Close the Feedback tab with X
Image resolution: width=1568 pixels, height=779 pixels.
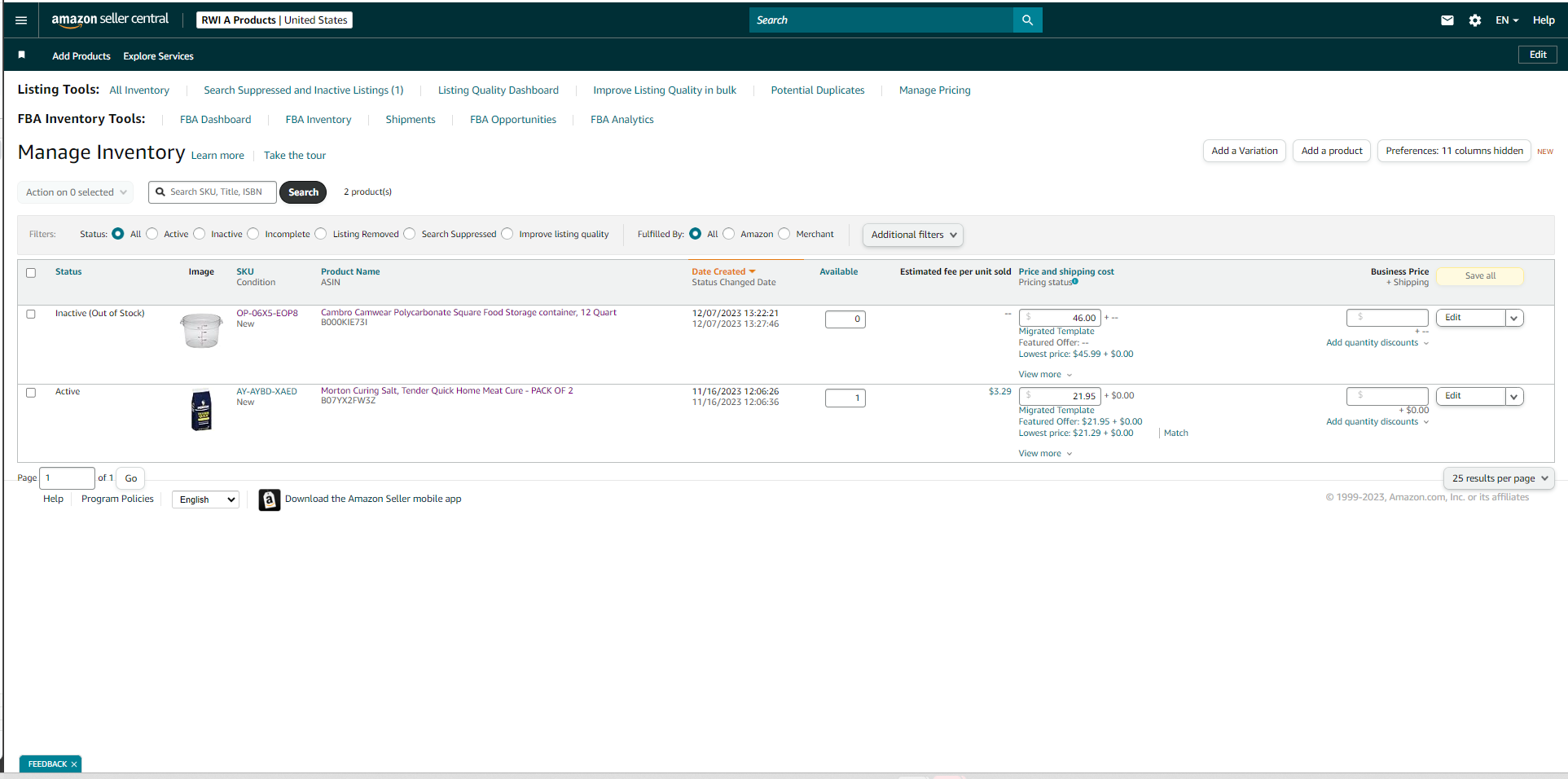(x=74, y=764)
